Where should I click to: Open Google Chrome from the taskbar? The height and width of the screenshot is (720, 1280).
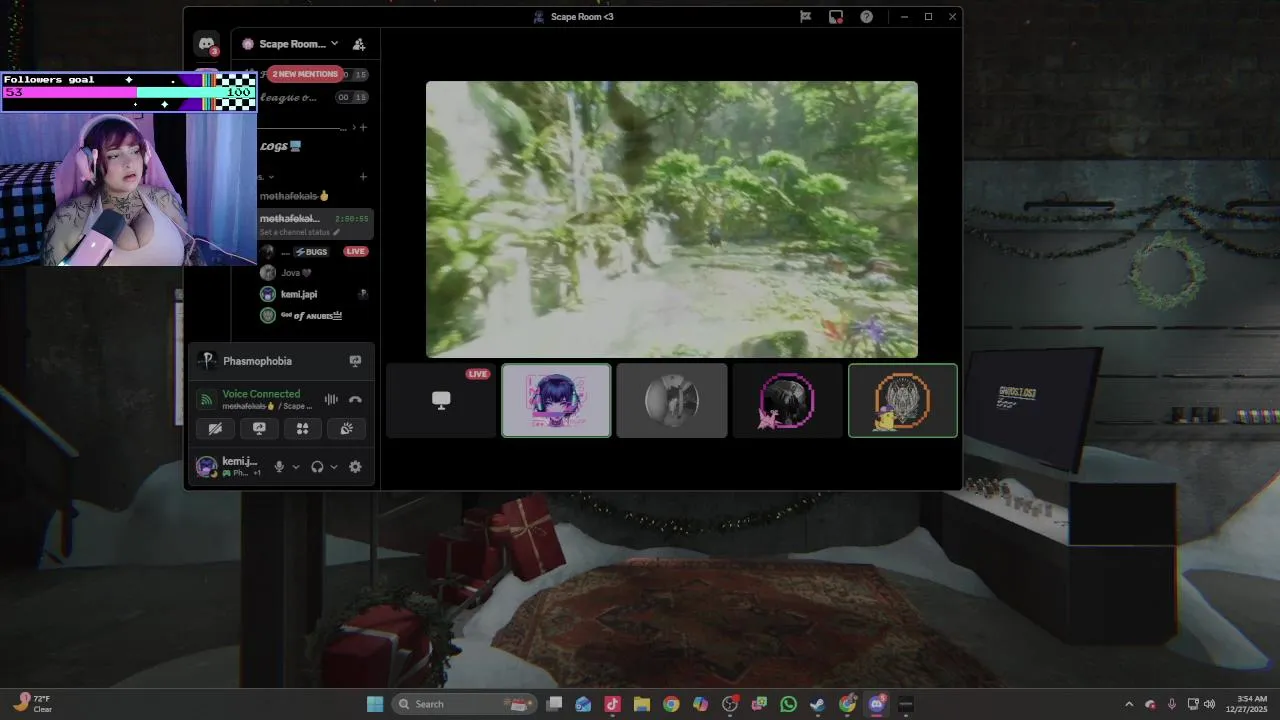point(671,704)
